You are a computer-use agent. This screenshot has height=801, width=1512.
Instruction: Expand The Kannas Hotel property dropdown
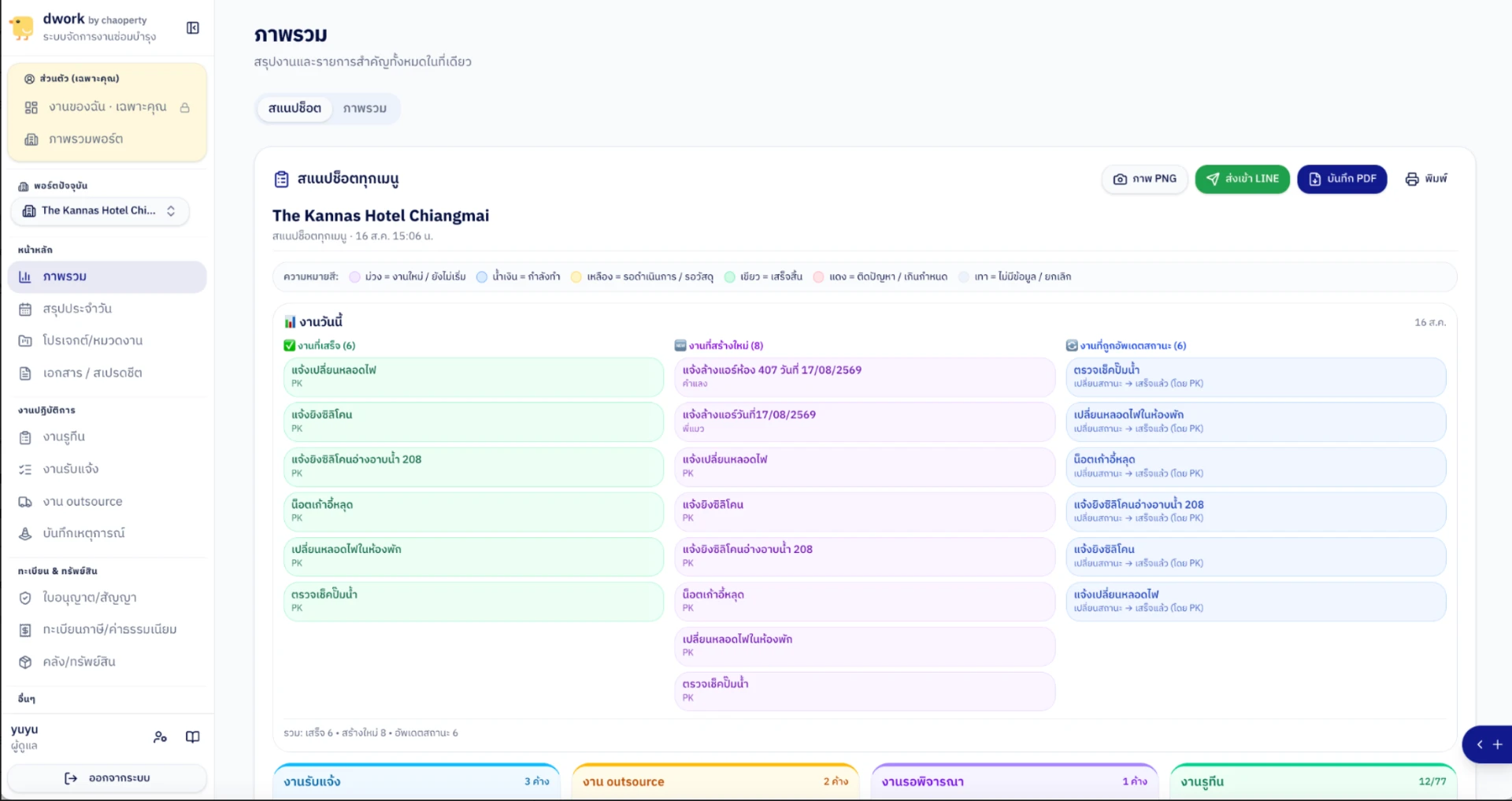100,211
